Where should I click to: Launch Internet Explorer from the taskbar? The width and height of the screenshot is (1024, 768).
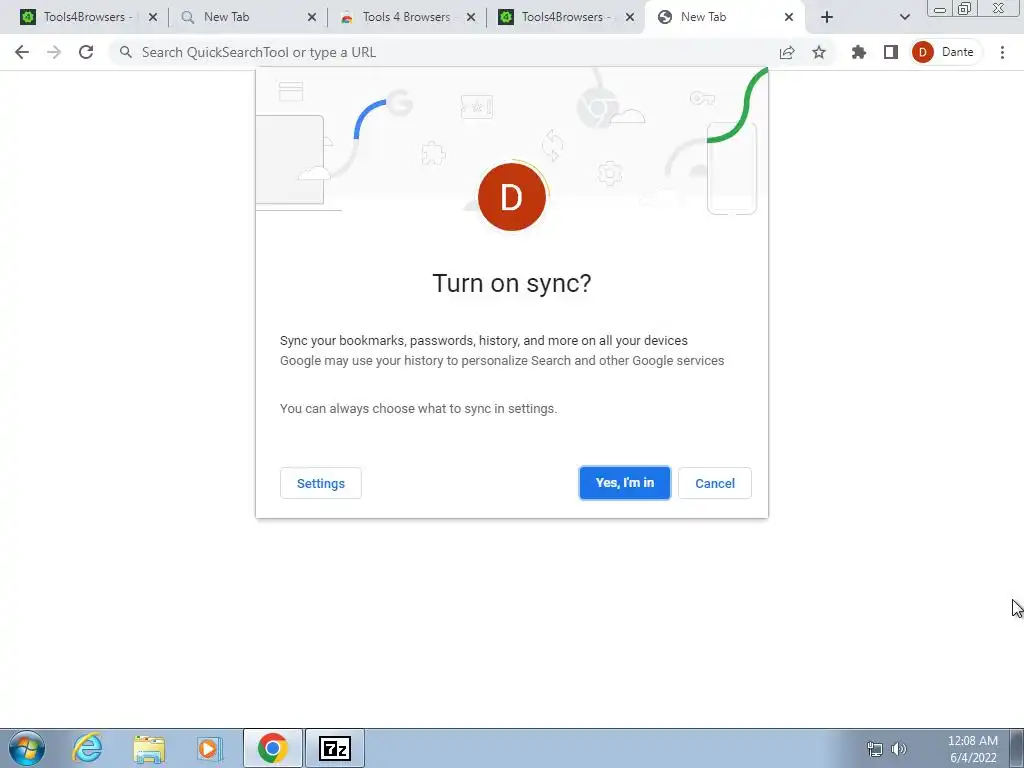coord(87,748)
